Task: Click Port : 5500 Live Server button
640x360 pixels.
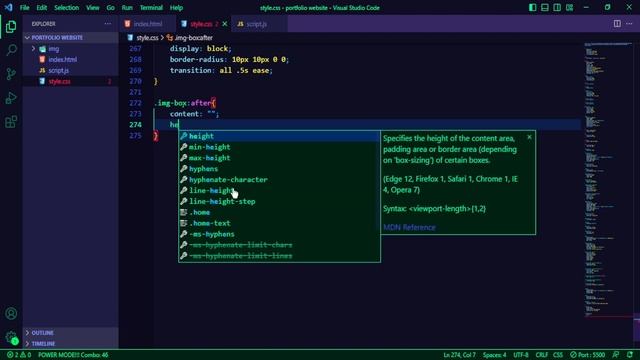Action: pos(588,355)
